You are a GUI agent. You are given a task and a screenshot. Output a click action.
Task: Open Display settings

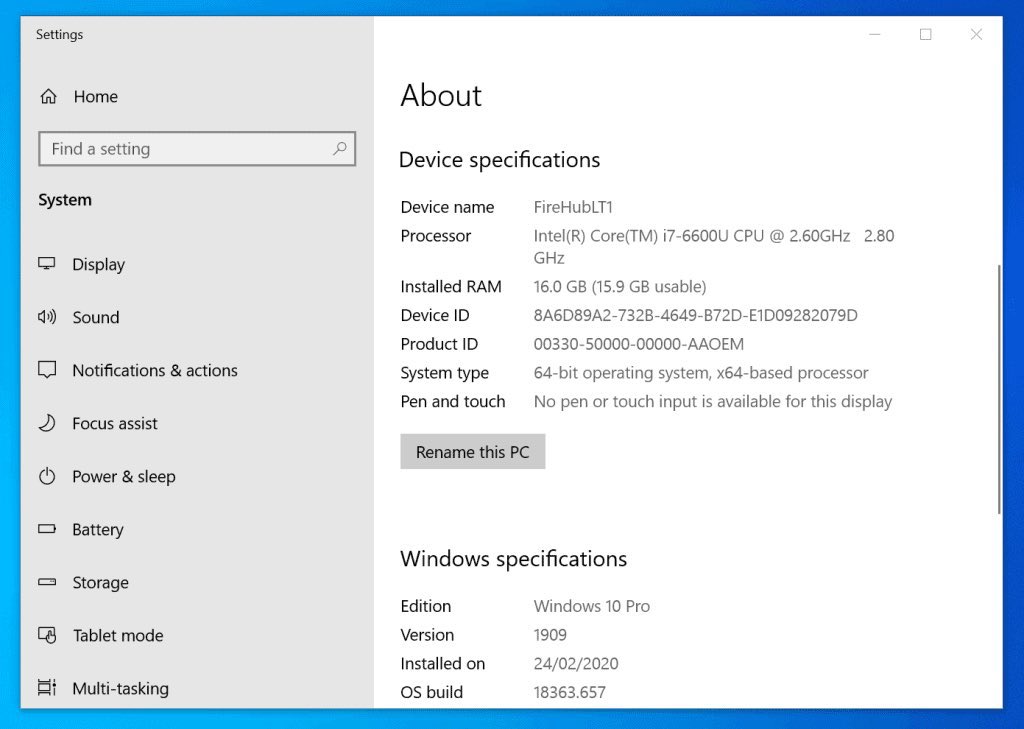pos(98,265)
